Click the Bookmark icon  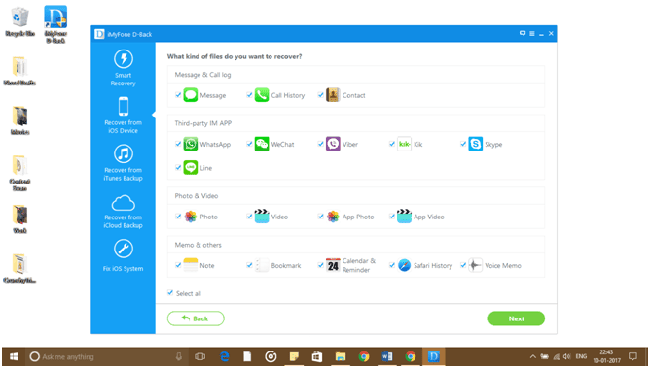(262, 265)
